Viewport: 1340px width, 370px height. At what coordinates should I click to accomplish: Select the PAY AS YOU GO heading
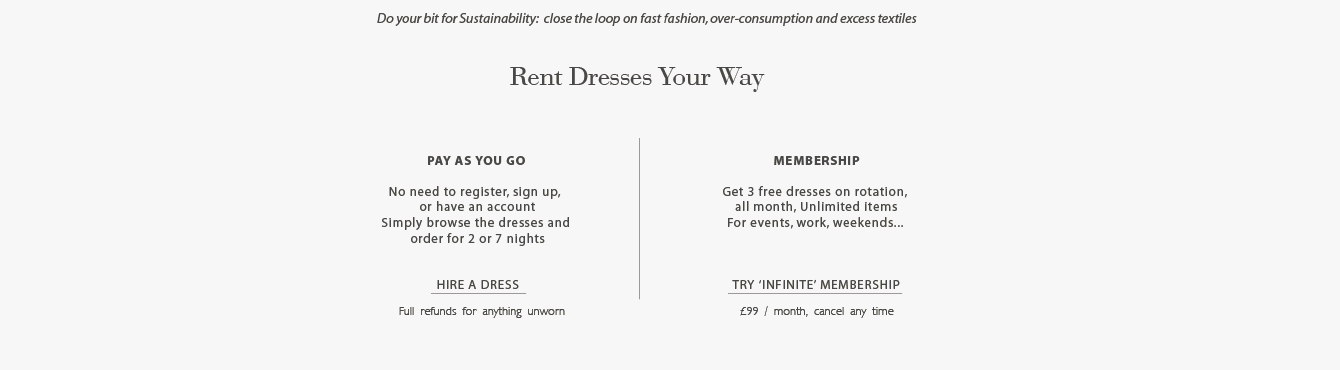[476, 161]
